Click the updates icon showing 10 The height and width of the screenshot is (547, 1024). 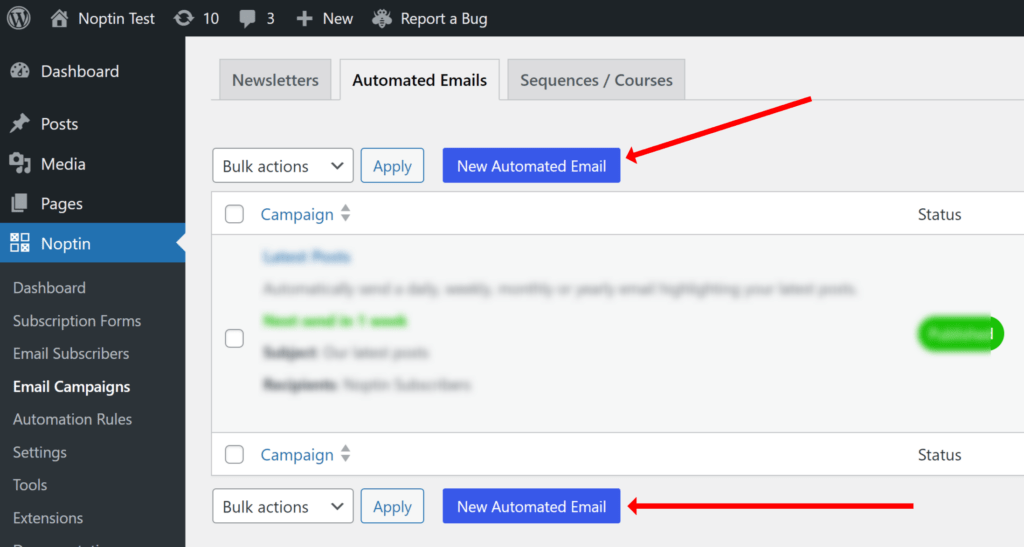[x=184, y=18]
